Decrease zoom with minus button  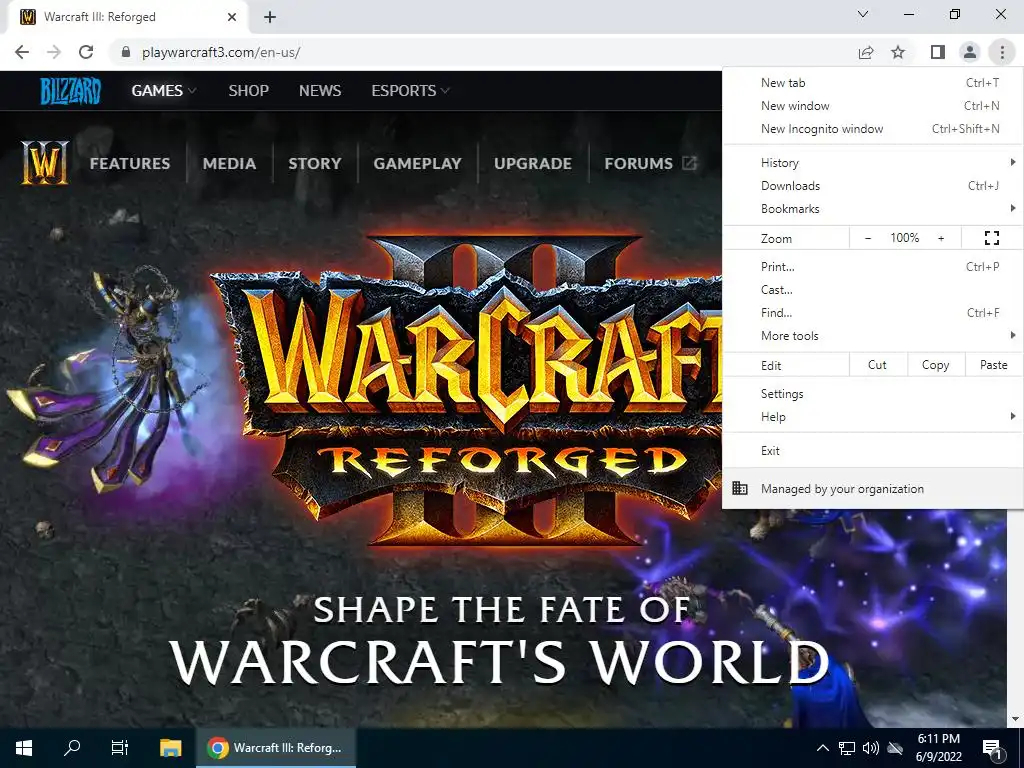[868, 238]
